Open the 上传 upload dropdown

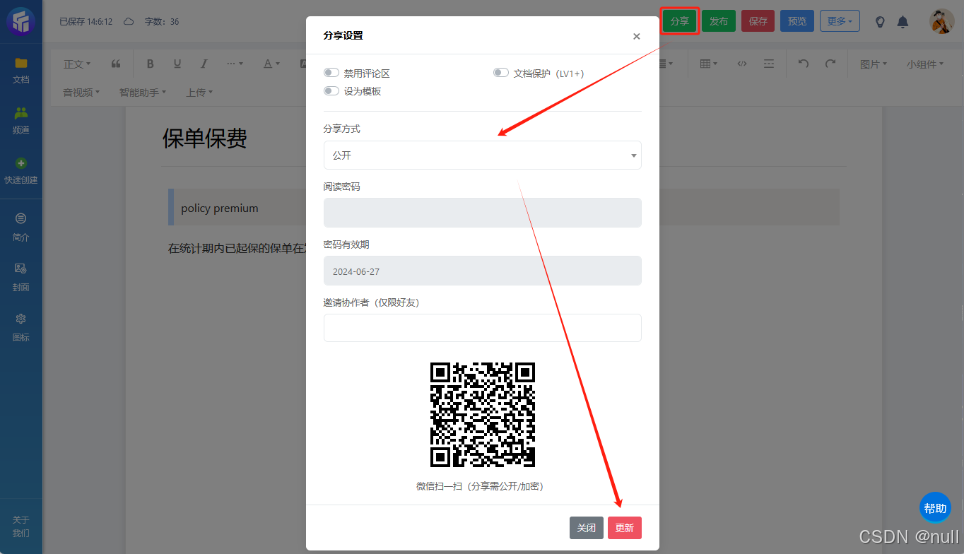tap(199, 92)
